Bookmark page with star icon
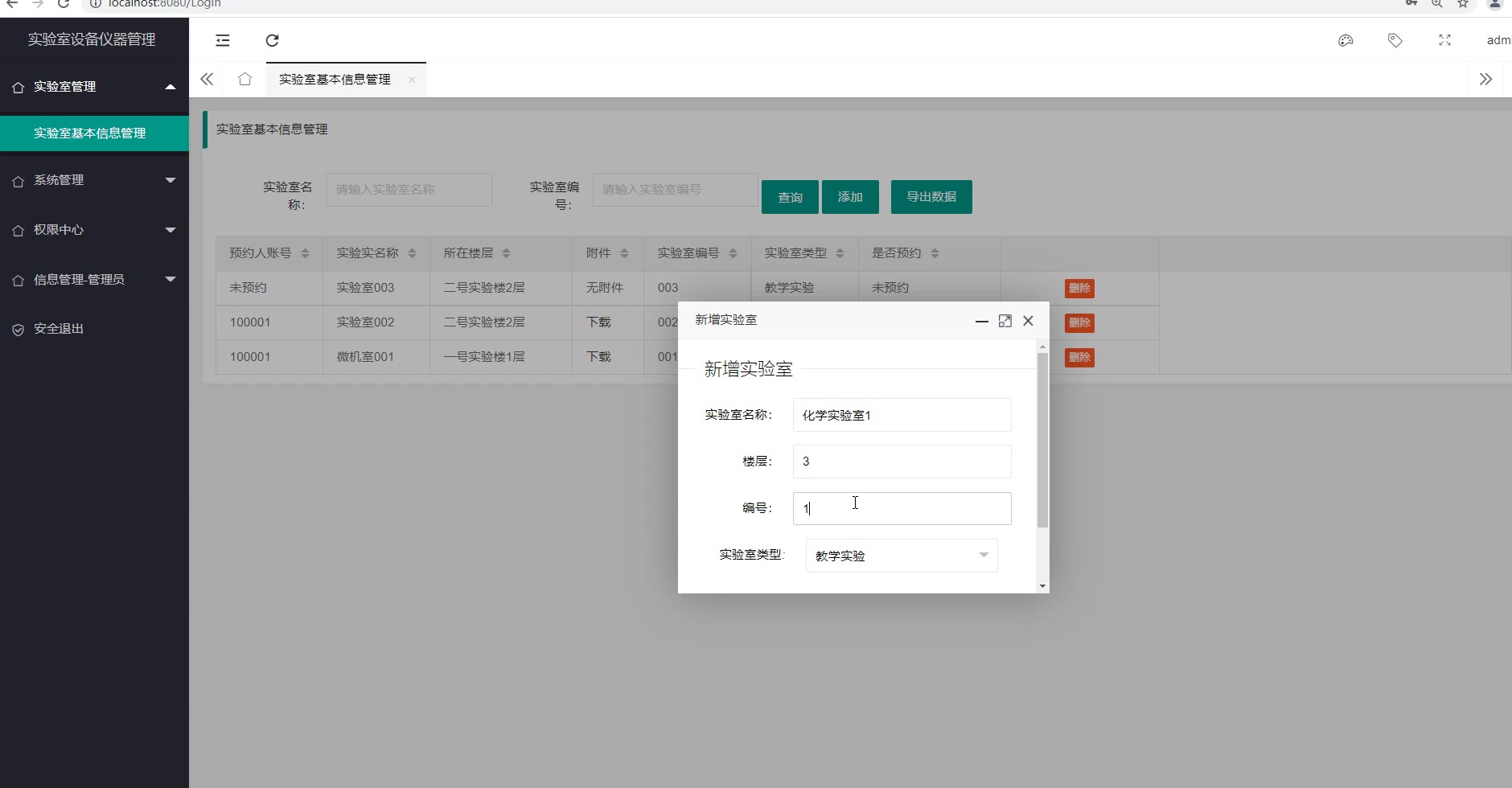The width and height of the screenshot is (1512, 788). click(1463, 4)
